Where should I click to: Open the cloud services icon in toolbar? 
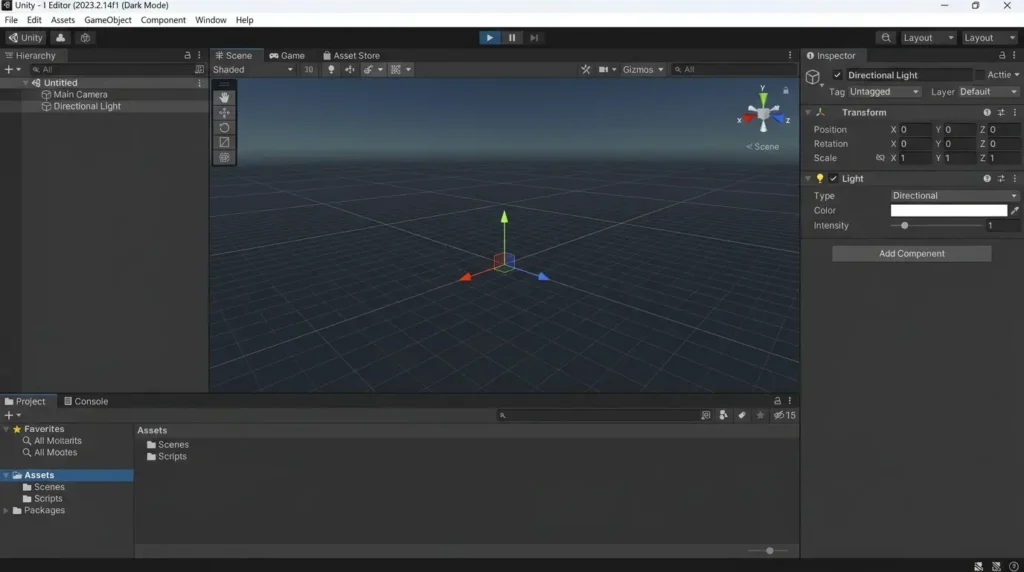coord(85,38)
